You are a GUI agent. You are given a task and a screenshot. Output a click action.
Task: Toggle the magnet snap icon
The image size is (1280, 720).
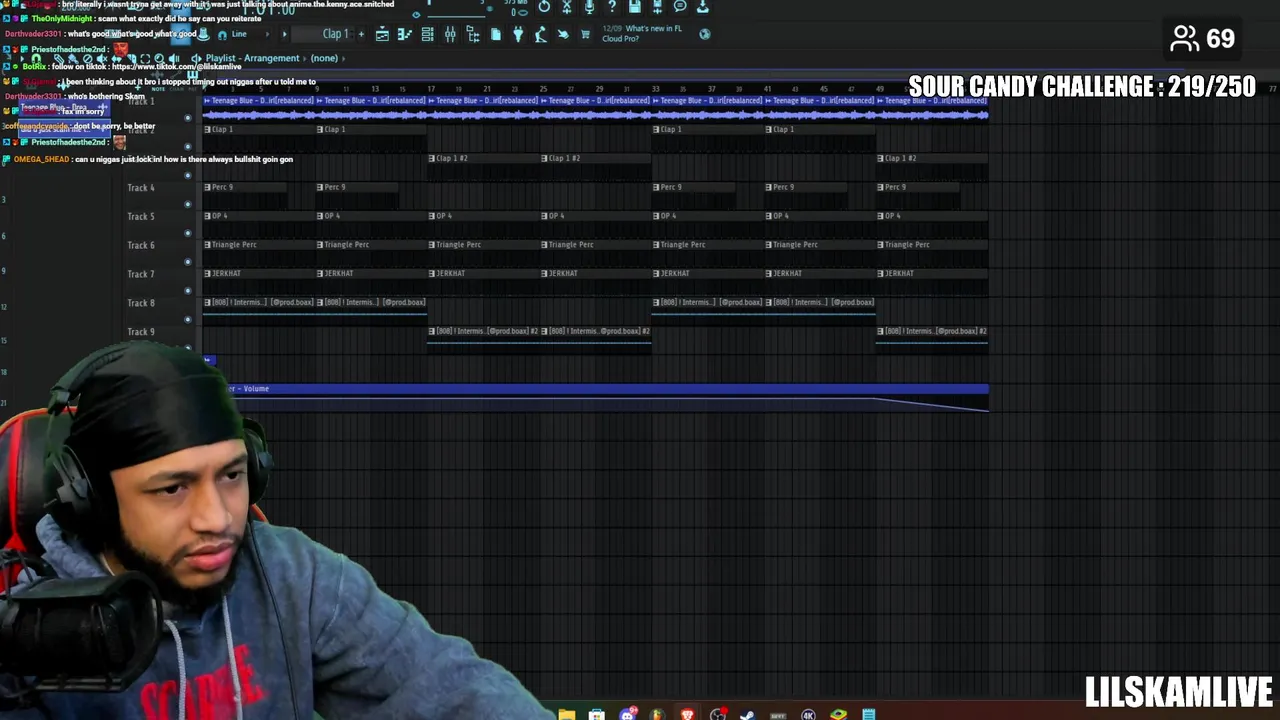click(x=222, y=35)
